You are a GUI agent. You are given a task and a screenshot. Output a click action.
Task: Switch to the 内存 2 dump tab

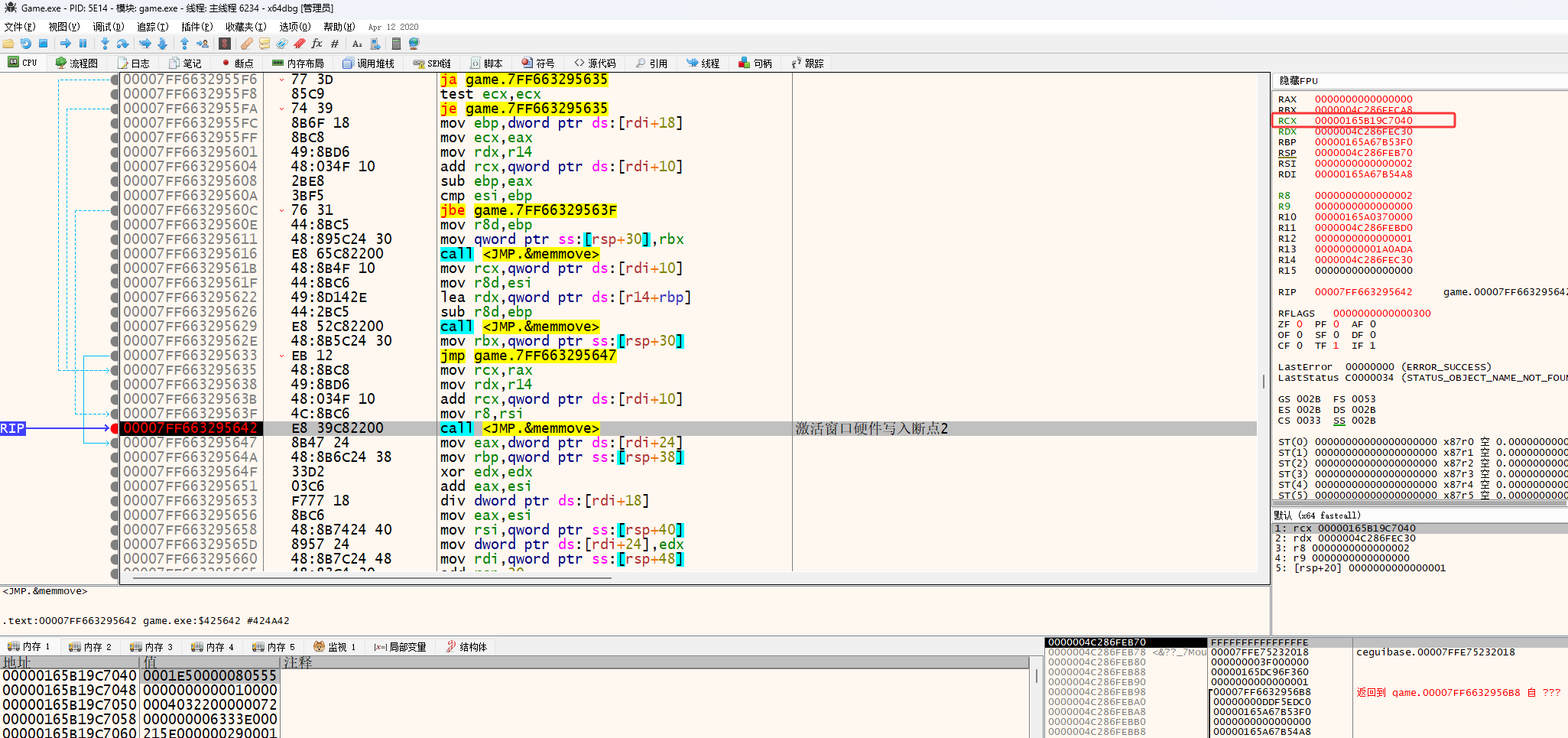click(x=90, y=647)
